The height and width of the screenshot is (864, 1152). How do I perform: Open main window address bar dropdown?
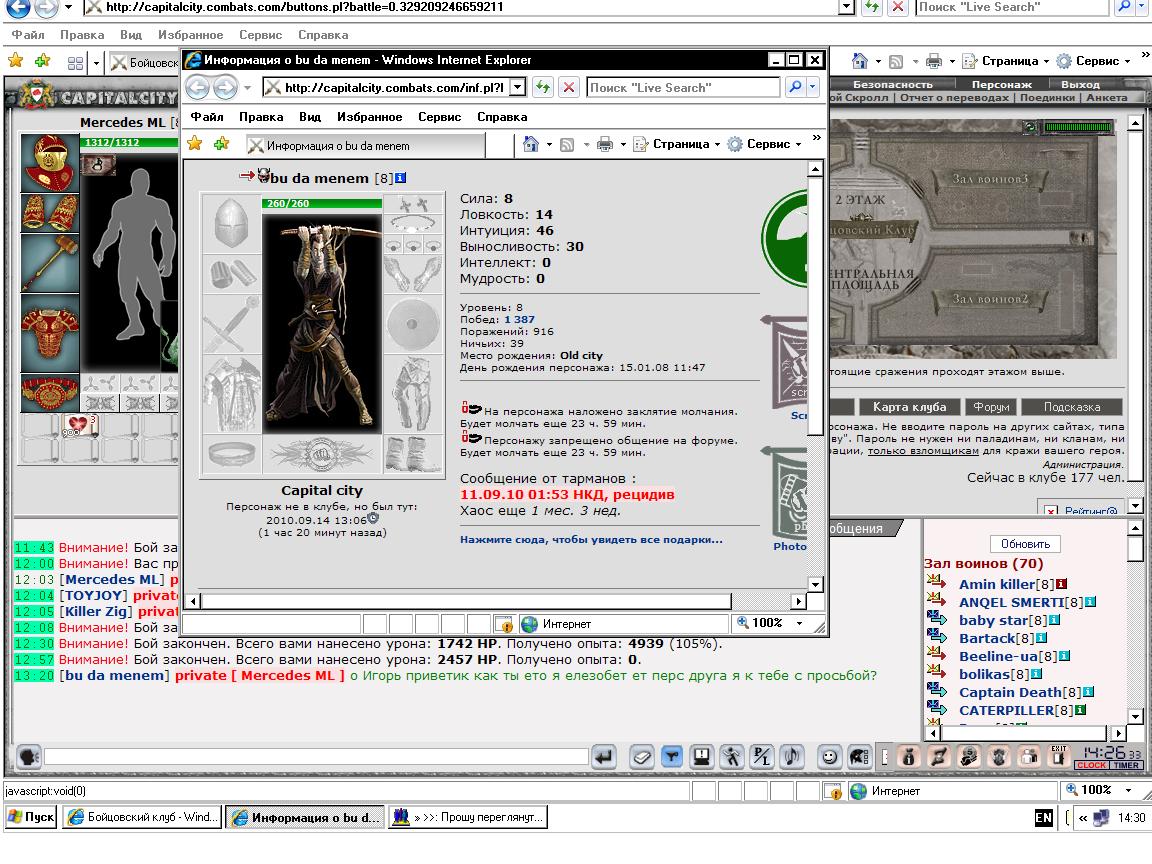[847, 7]
